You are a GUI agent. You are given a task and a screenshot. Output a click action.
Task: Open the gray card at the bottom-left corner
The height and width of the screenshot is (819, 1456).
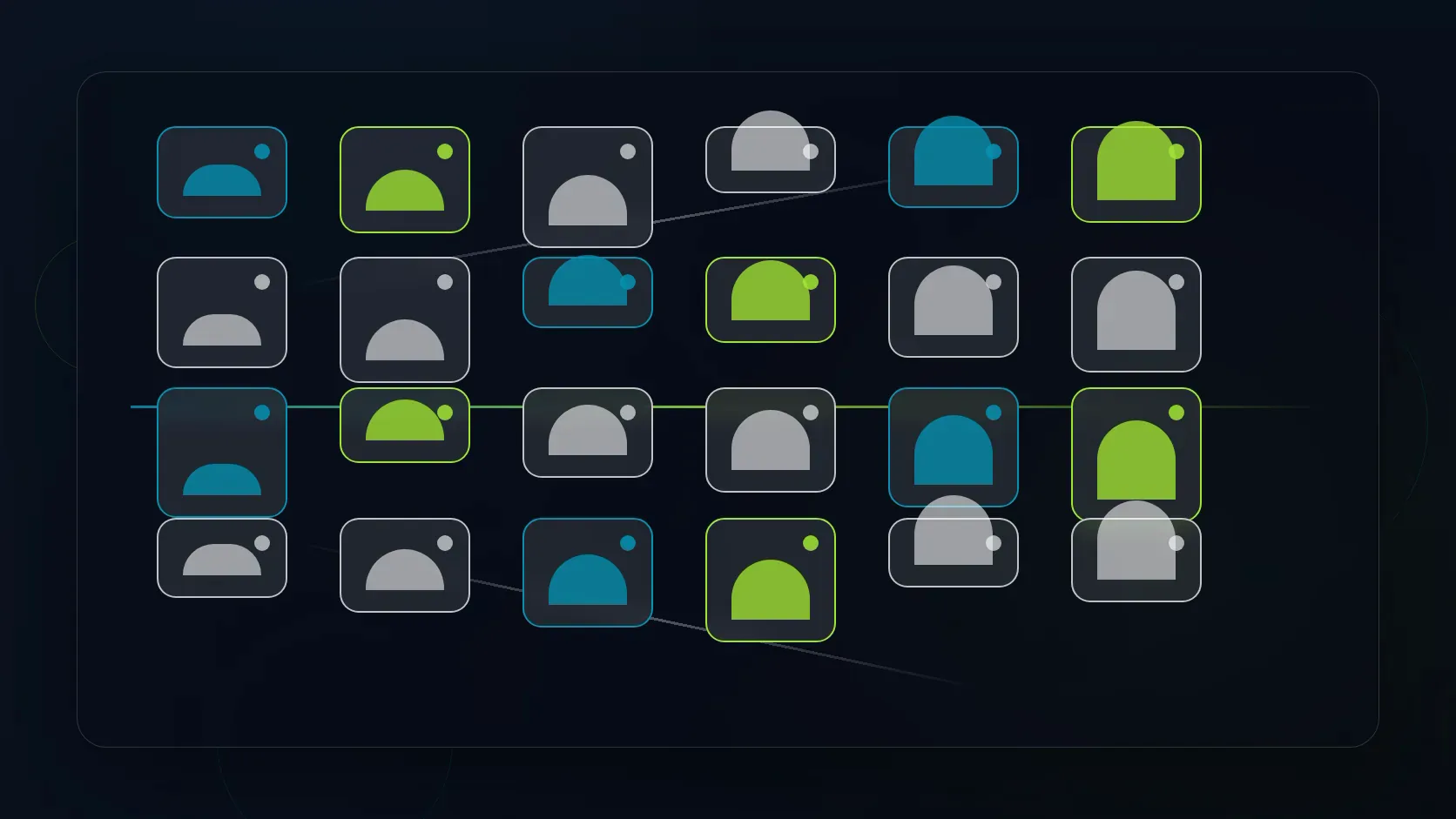point(222,558)
